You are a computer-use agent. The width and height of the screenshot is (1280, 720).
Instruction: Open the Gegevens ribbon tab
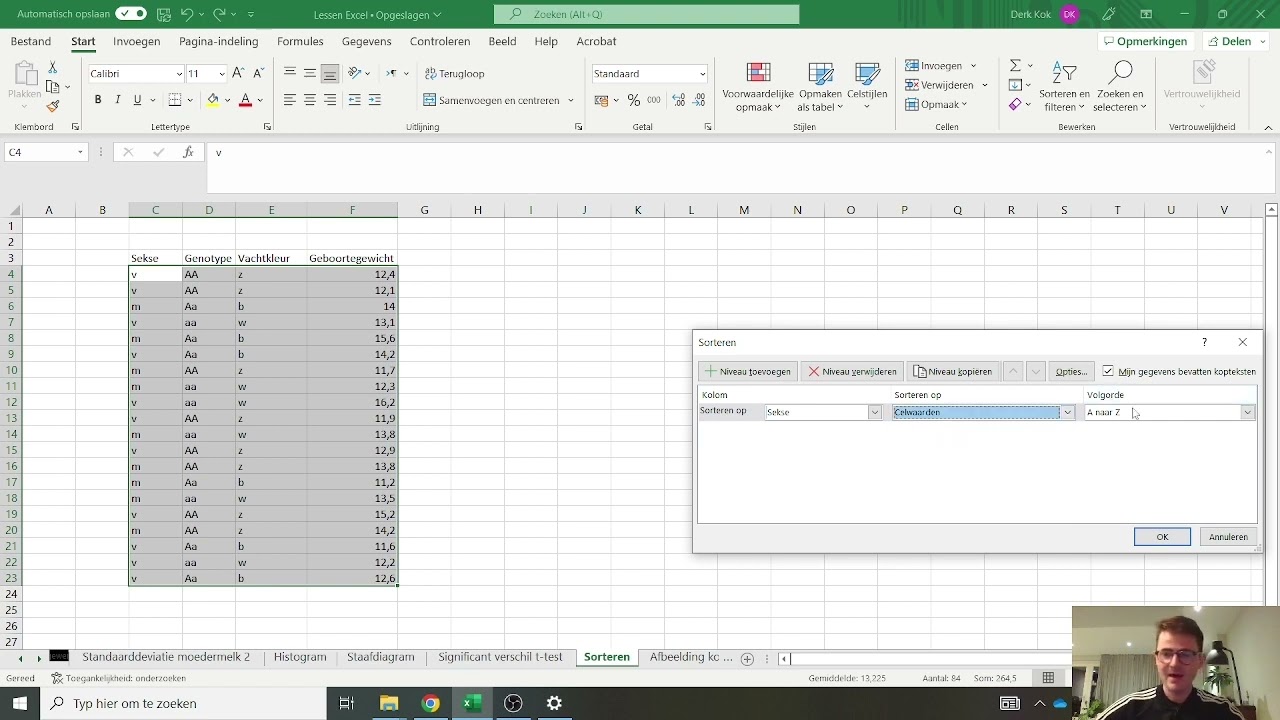(367, 41)
